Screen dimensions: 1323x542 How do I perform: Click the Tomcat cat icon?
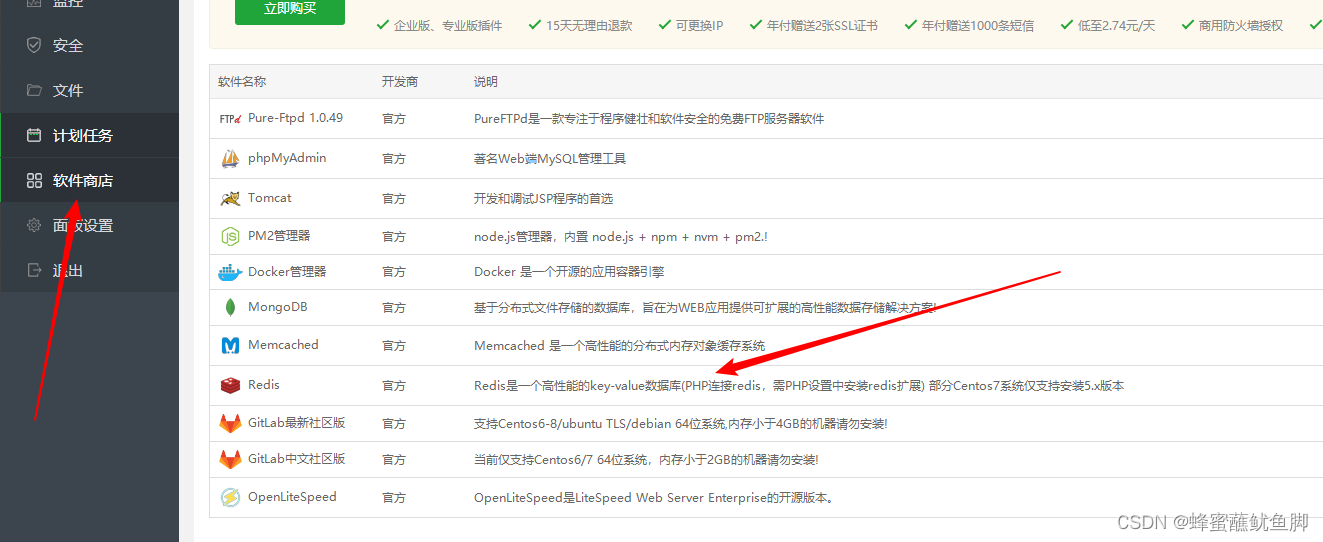(230, 198)
